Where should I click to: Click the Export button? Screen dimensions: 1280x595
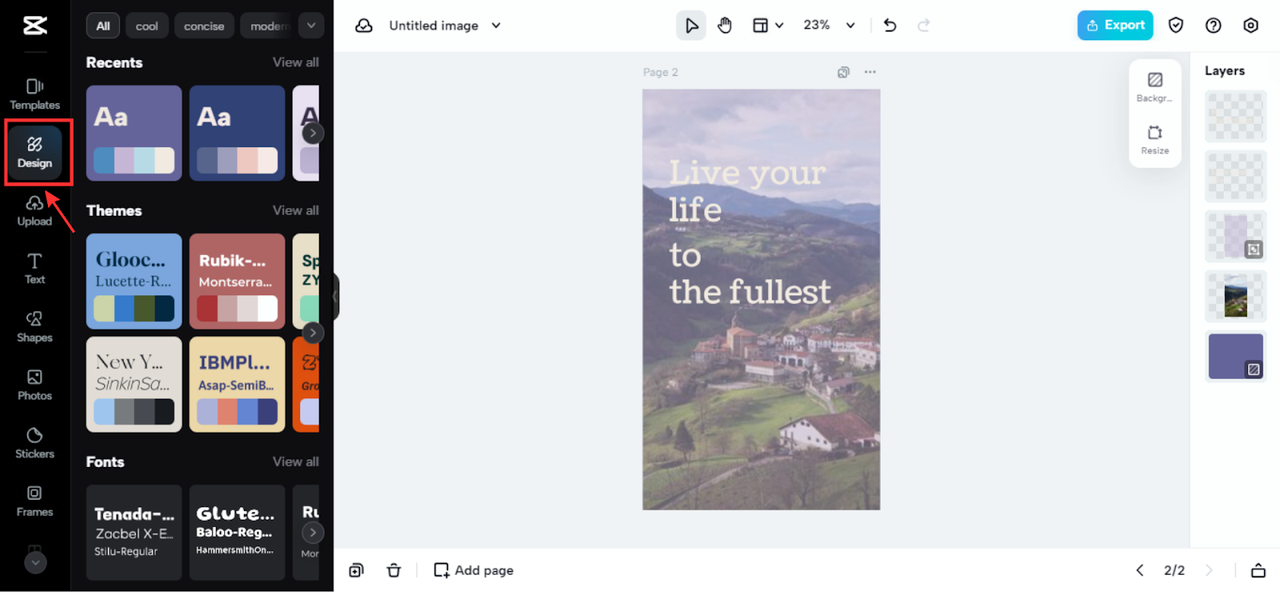point(1115,26)
